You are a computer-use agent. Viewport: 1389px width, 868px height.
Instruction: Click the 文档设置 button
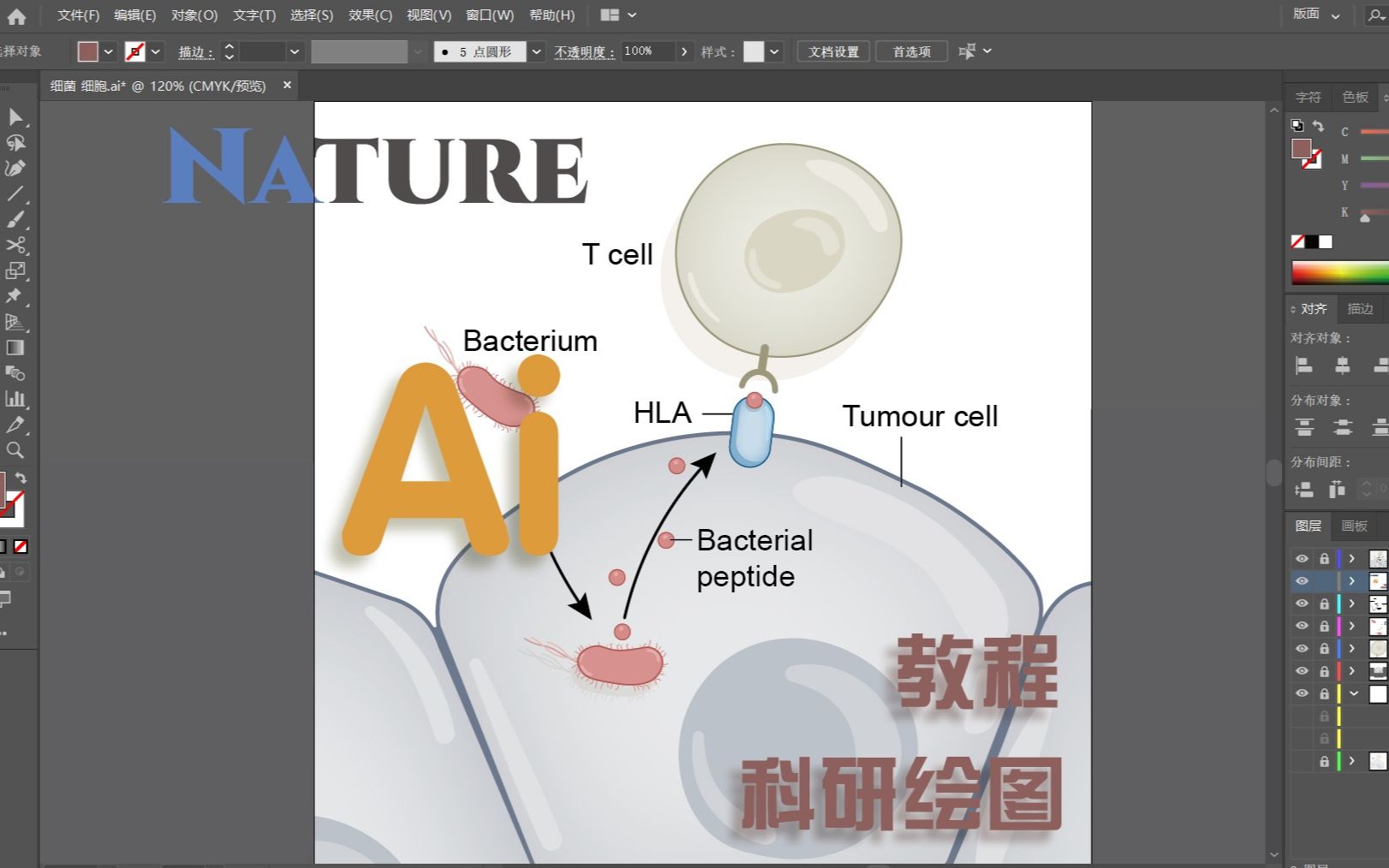[x=833, y=51]
